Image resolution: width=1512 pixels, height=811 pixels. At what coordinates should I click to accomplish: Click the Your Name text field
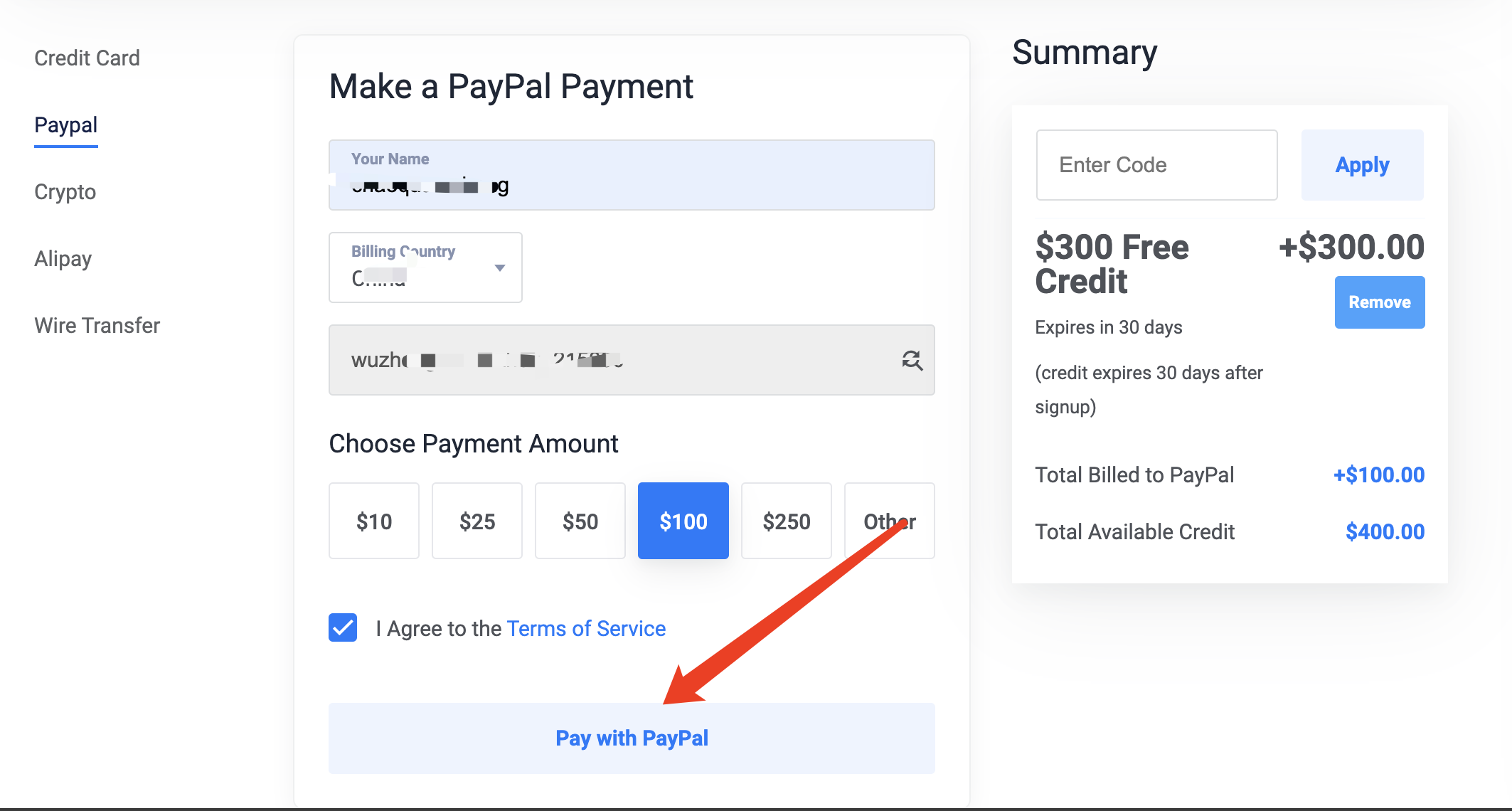pyautogui.click(x=632, y=175)
